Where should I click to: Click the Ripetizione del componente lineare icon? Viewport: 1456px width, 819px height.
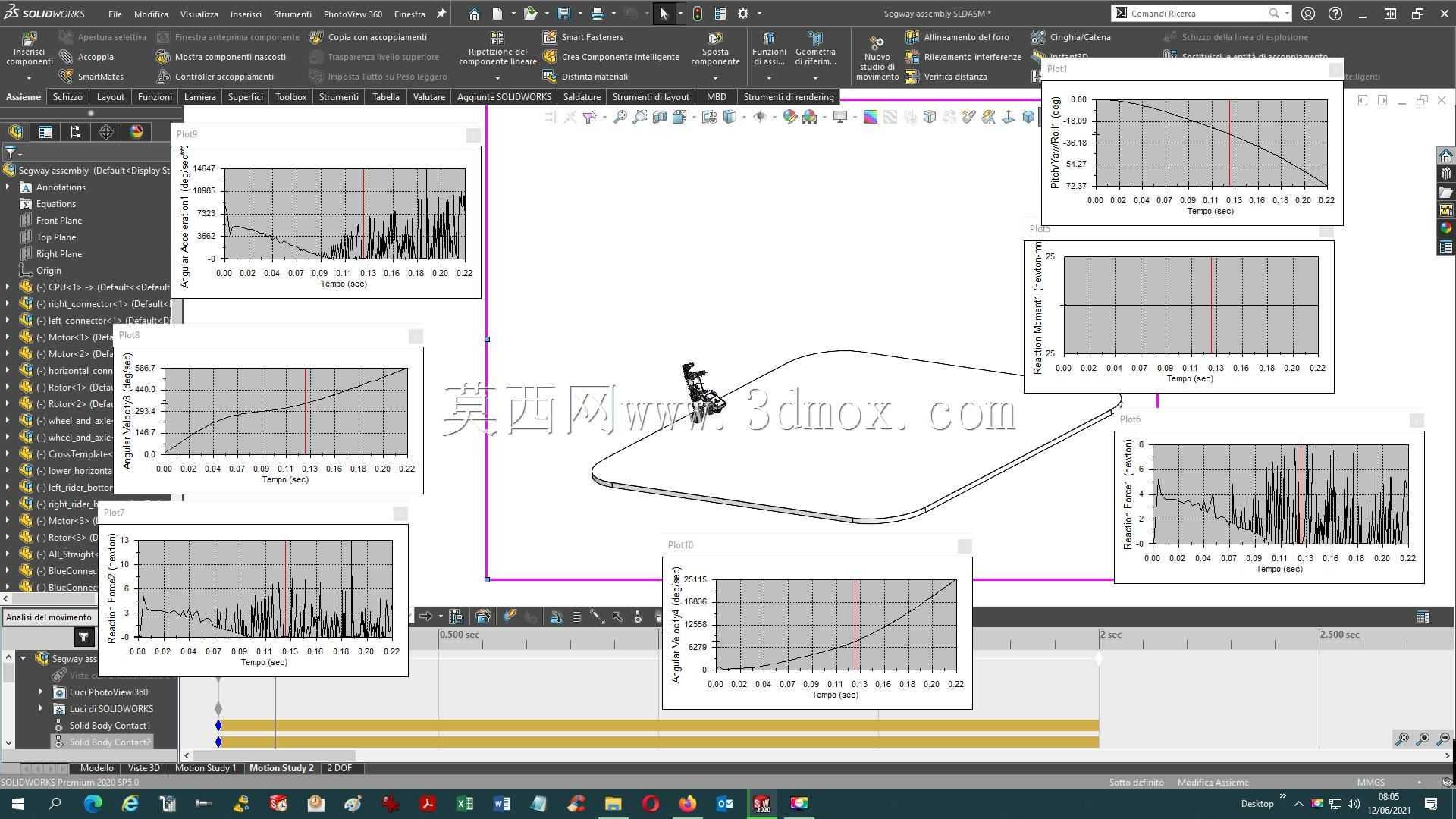497,39
